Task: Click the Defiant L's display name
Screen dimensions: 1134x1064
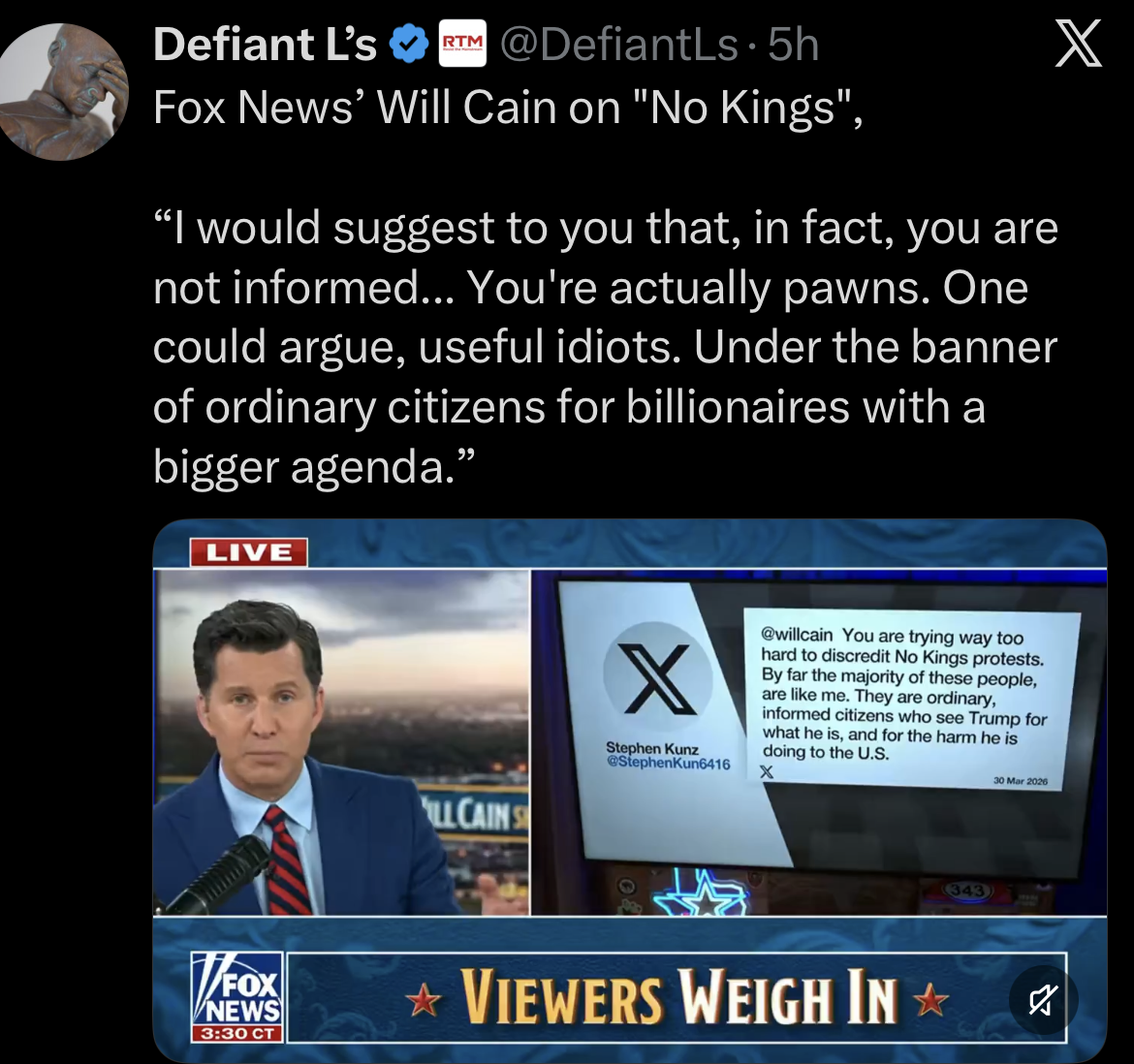Action: pos(265,45)
